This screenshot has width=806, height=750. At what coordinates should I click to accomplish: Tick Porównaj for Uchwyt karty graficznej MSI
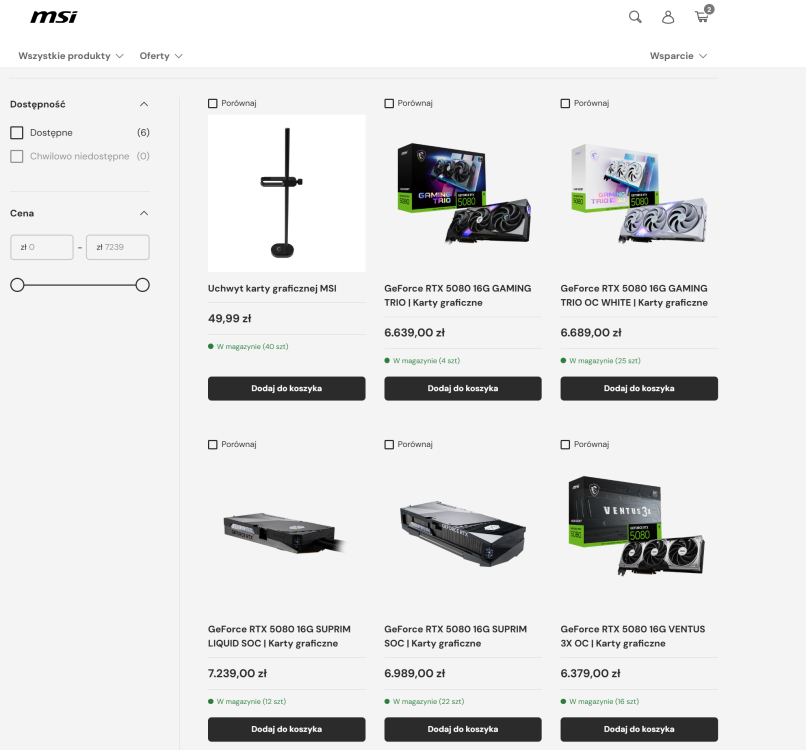(x=213, y=103)
